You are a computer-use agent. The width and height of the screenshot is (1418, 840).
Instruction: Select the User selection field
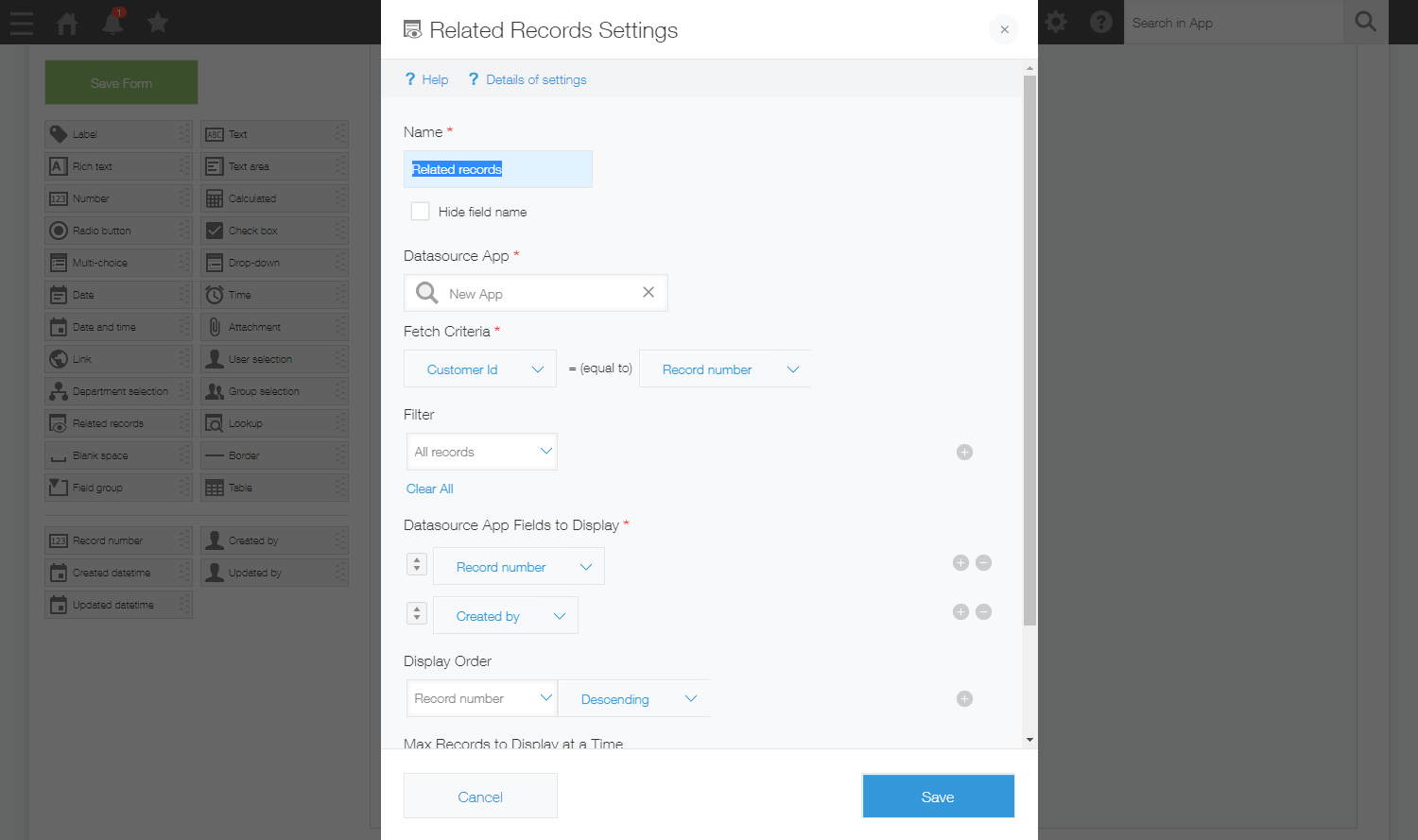click(274, 359)
